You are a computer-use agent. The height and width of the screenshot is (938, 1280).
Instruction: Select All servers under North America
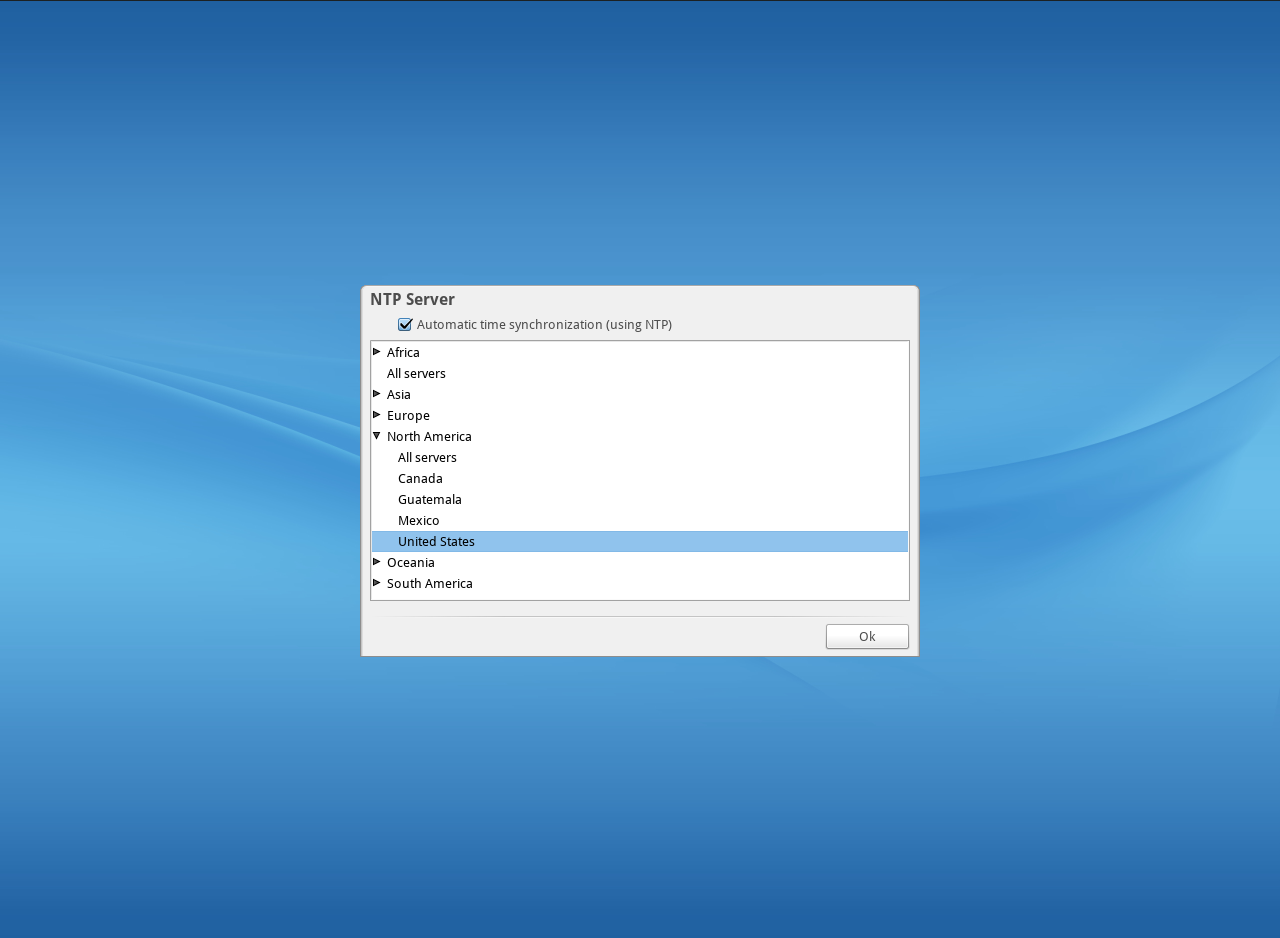pyautogui.click(x=427, y=457)
